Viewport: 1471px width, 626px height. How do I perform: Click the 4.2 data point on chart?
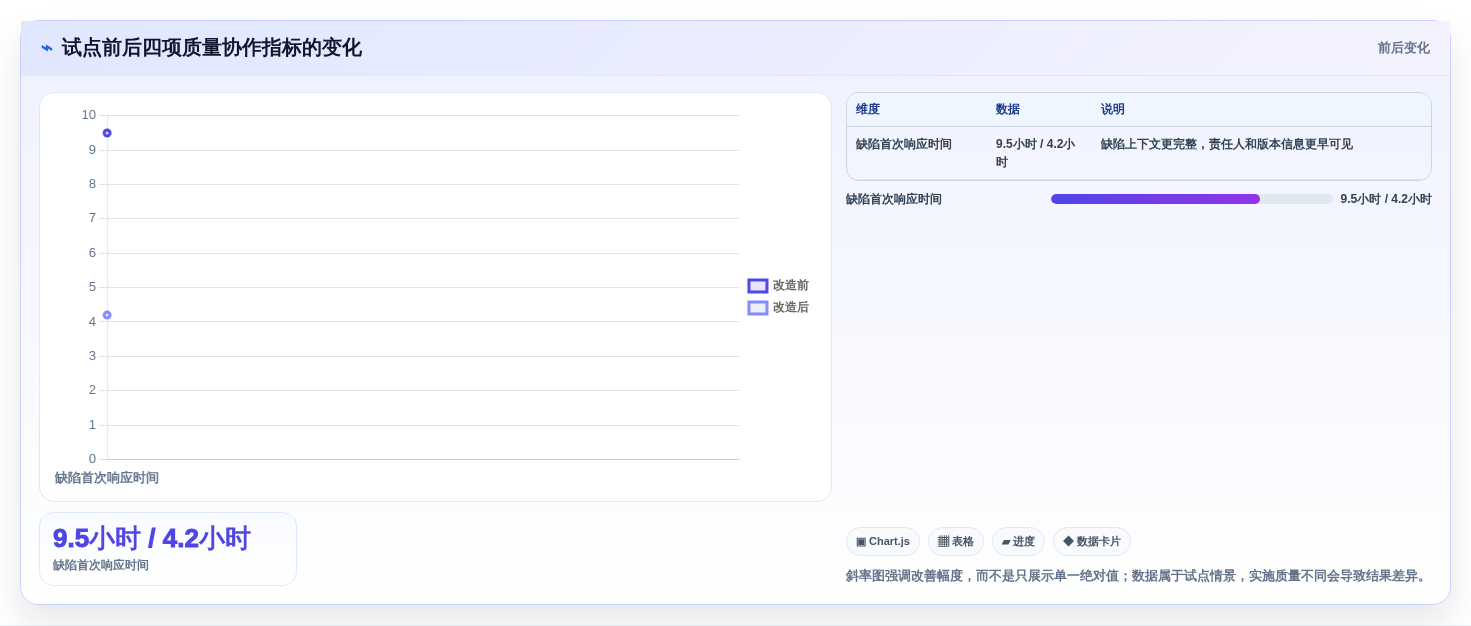tap(107, 315)
